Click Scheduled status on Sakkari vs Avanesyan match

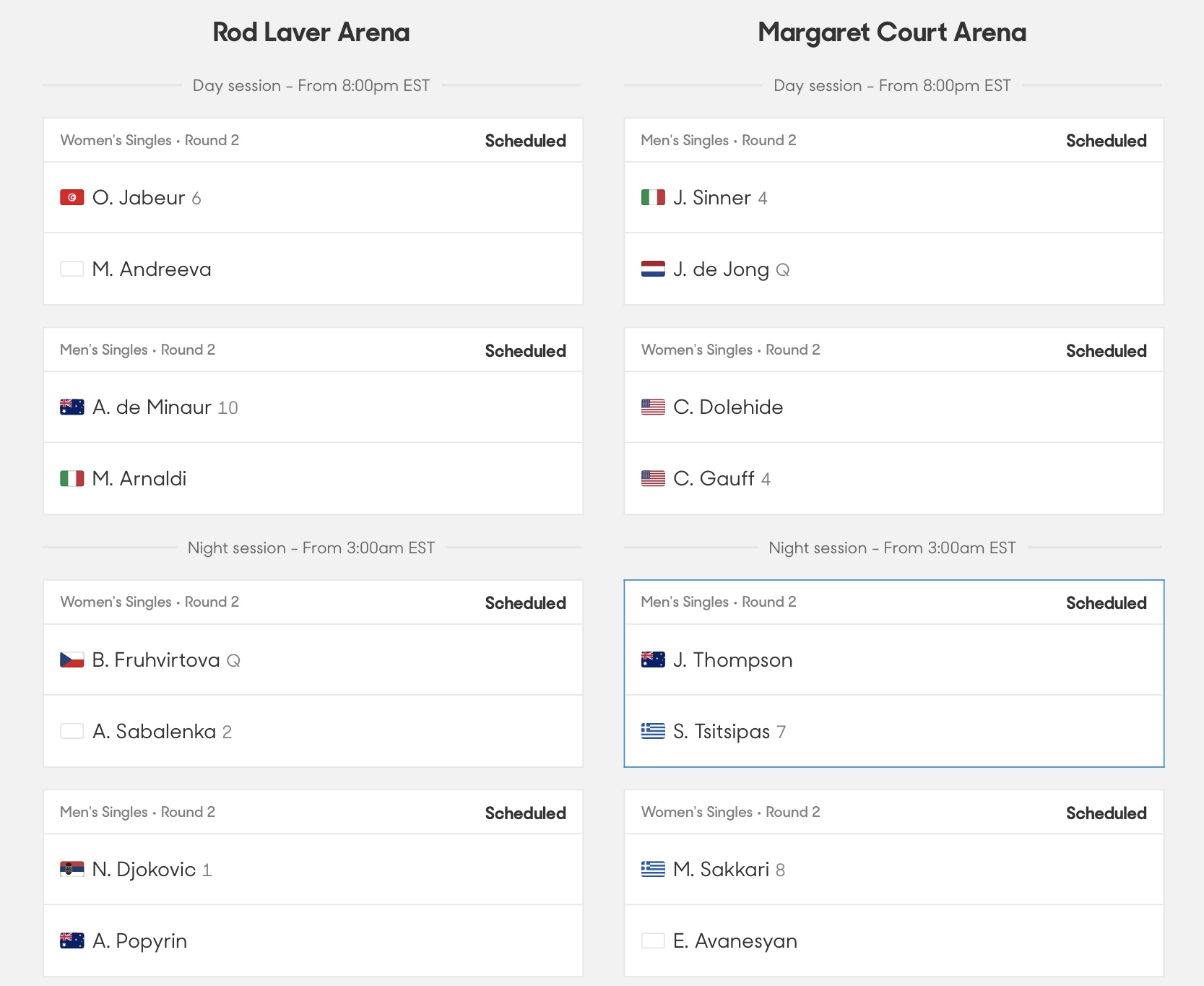pyautogui.click(x=1106, y=813)
